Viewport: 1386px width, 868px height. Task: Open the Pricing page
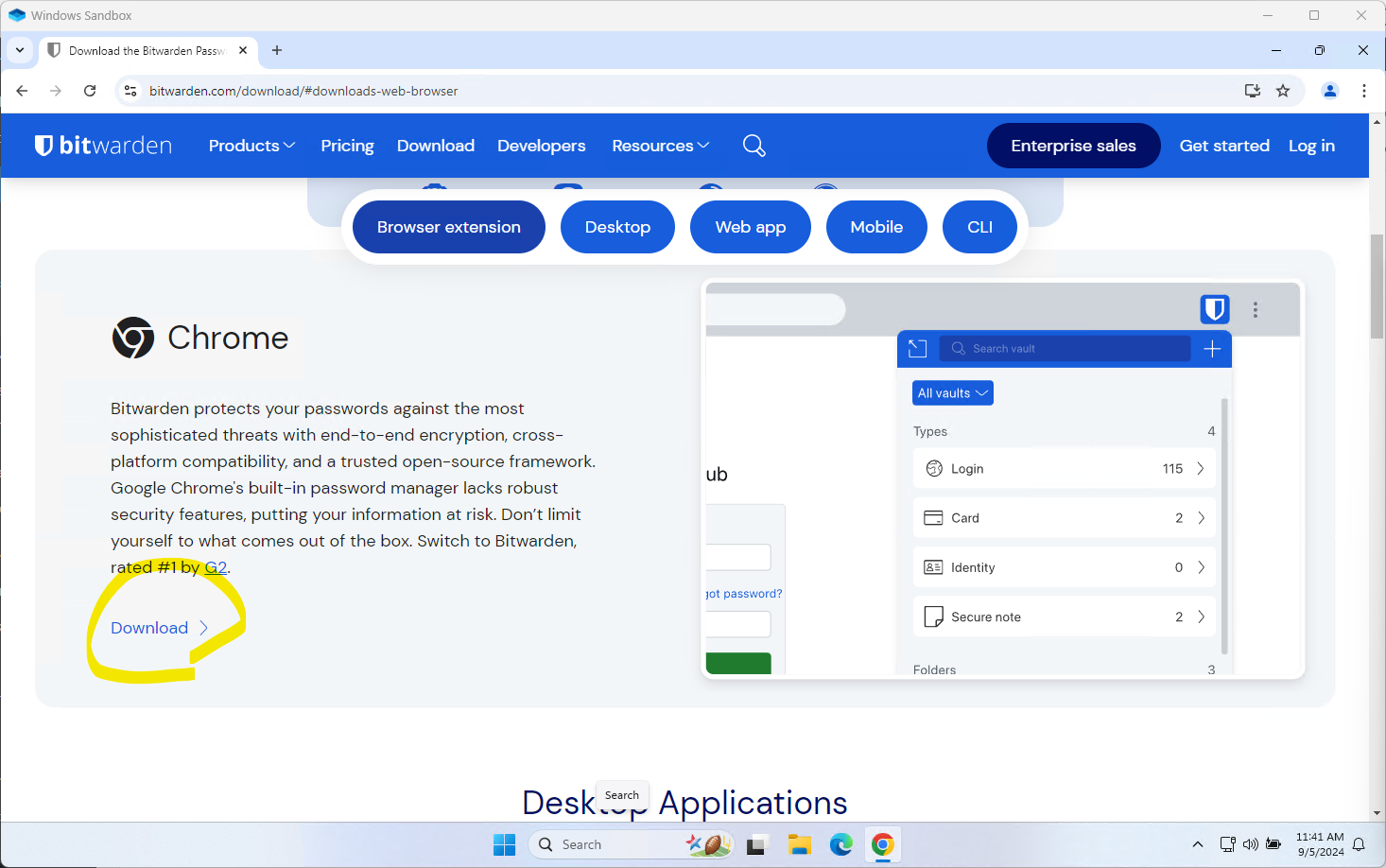tap(347, 146)
